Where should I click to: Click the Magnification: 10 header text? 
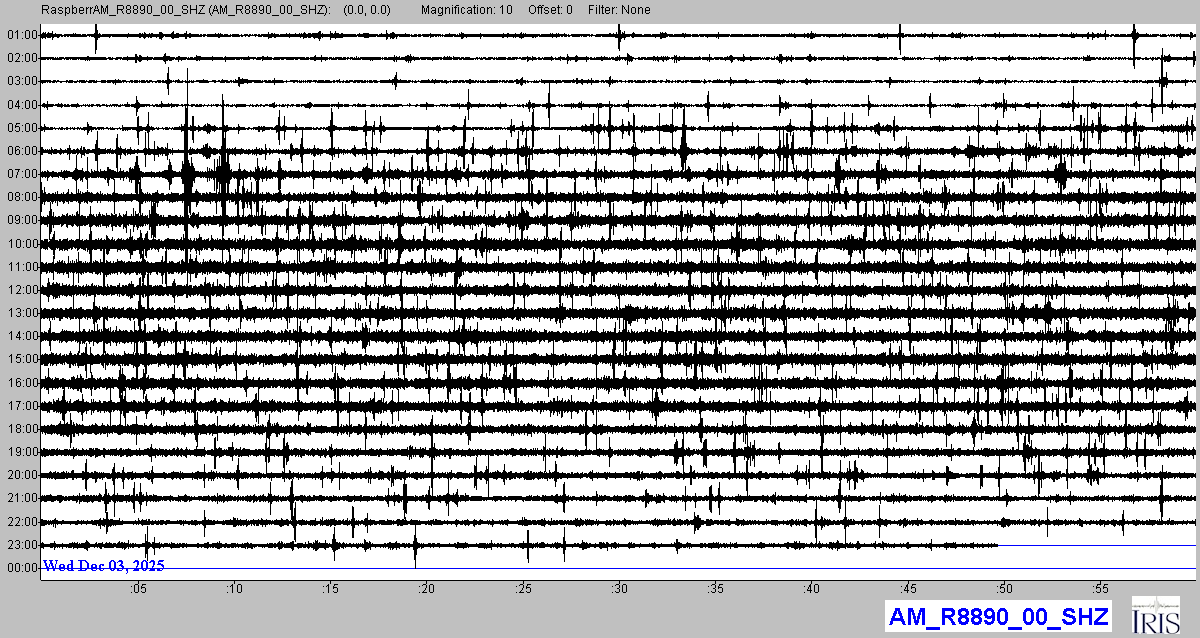(468, 10)
